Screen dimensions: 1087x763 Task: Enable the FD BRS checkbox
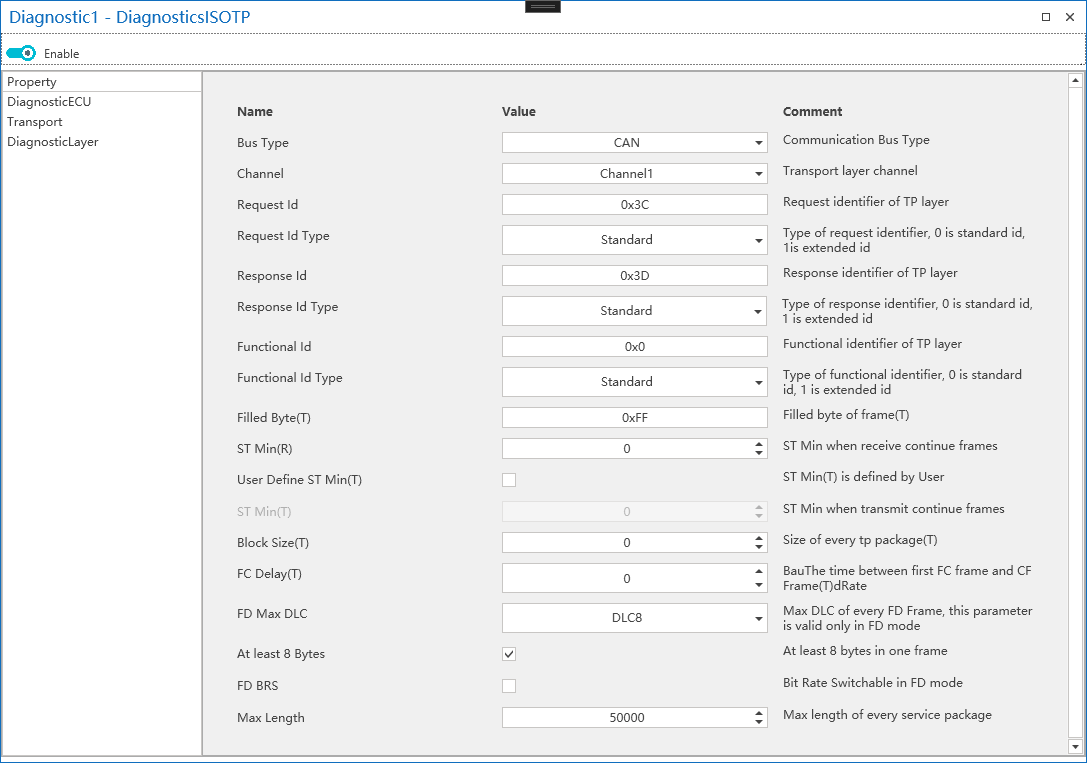click(x=509, y=686)
